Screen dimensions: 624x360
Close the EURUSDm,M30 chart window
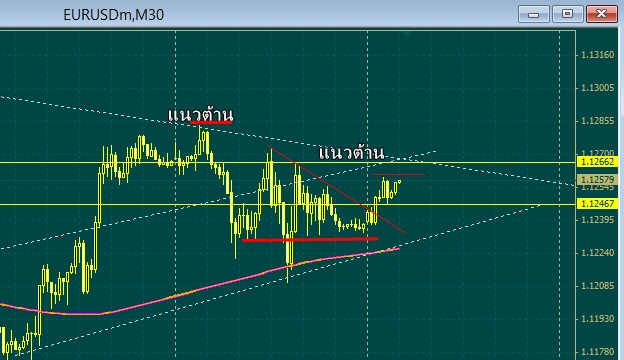(x=602, y=14)
